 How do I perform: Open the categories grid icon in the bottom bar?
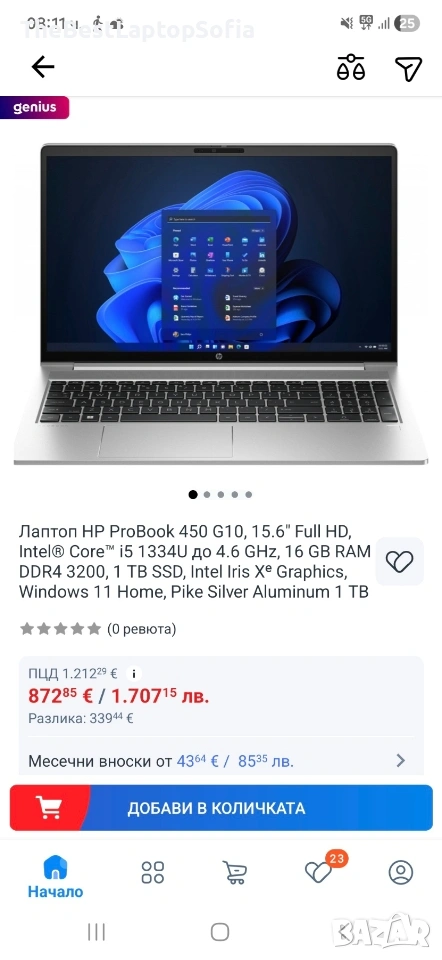(152, 872)
